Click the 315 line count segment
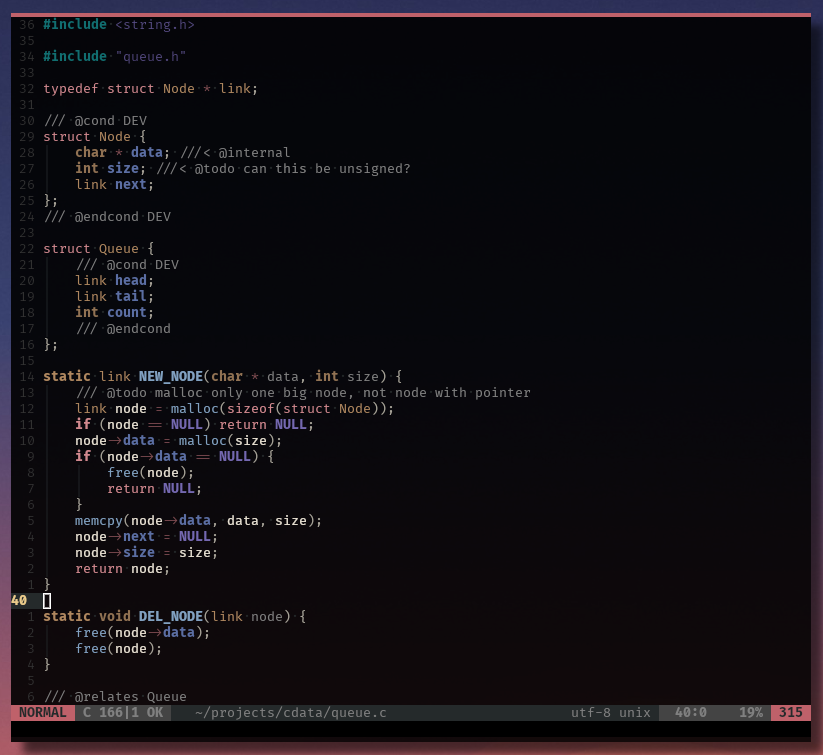Viewport: 823px width, 755px height. click(790, 712)
